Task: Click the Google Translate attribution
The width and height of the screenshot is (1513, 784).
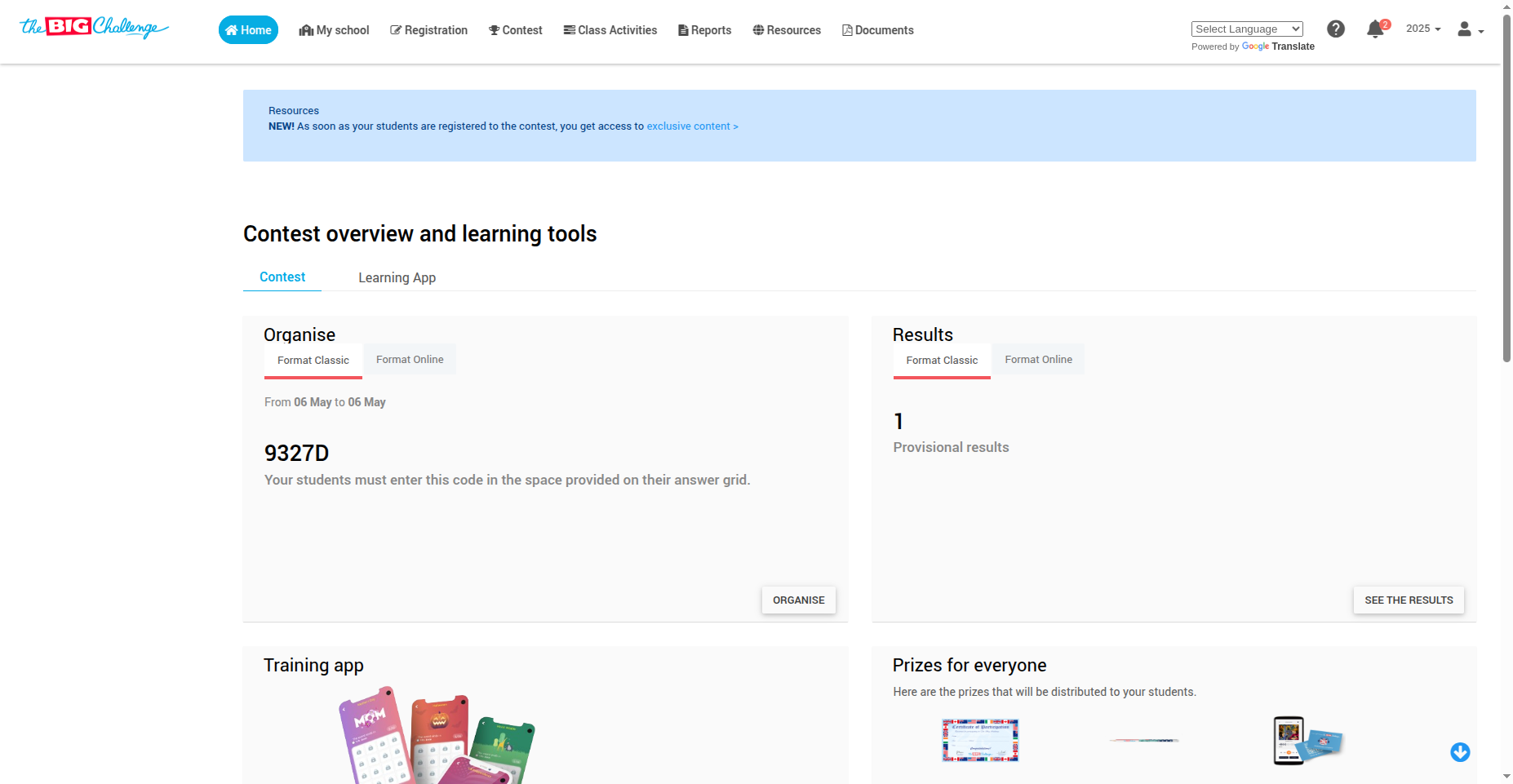Action: [1253, 47]
